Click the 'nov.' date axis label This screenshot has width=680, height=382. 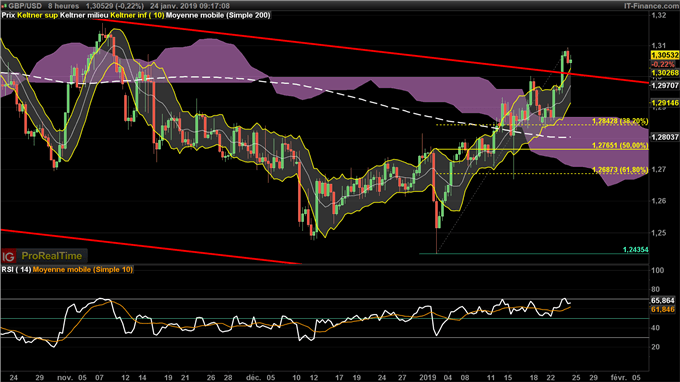click(x=65, y=377)
